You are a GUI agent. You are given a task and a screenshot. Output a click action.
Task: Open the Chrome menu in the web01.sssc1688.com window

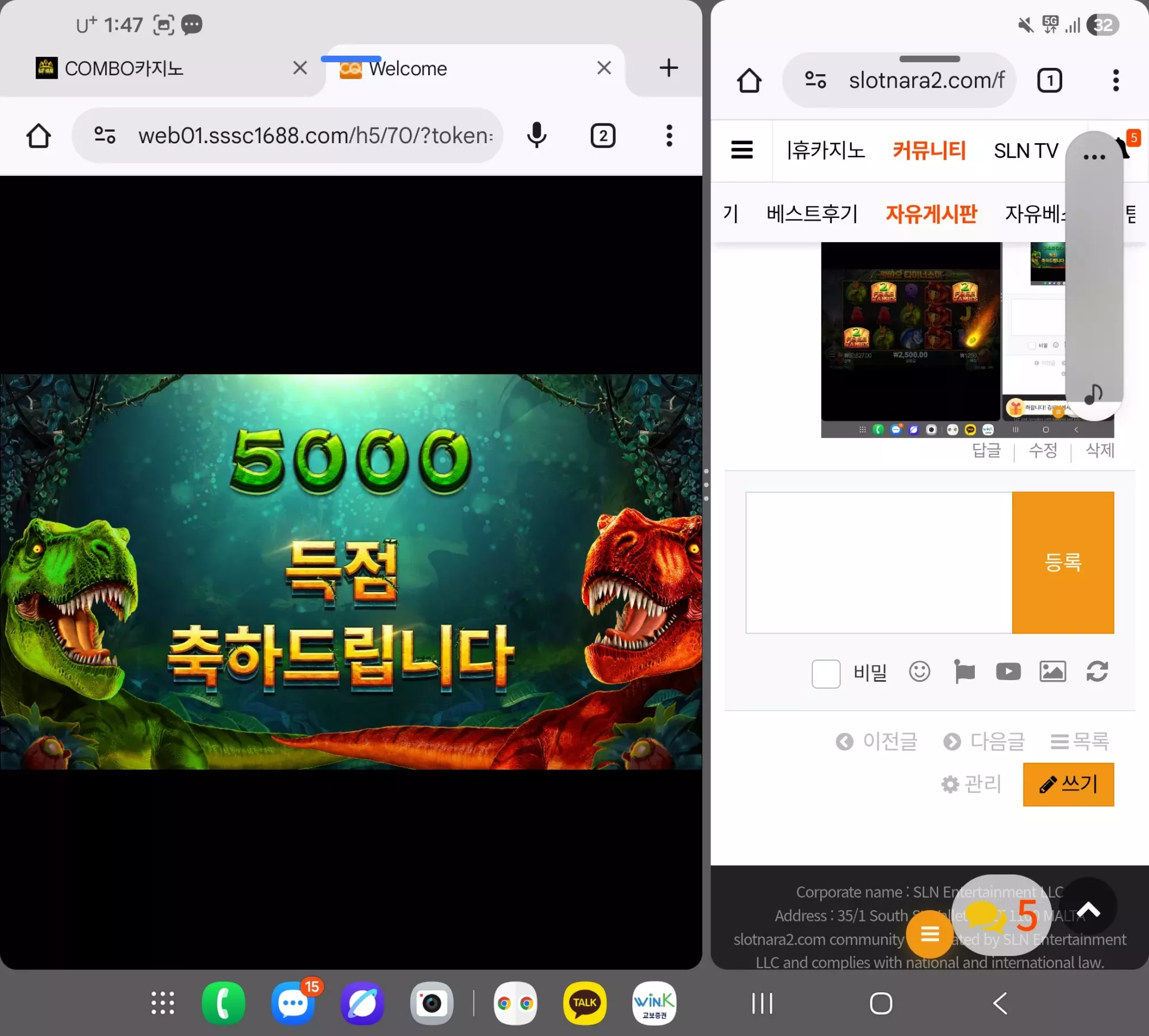(x=669, y=136)
